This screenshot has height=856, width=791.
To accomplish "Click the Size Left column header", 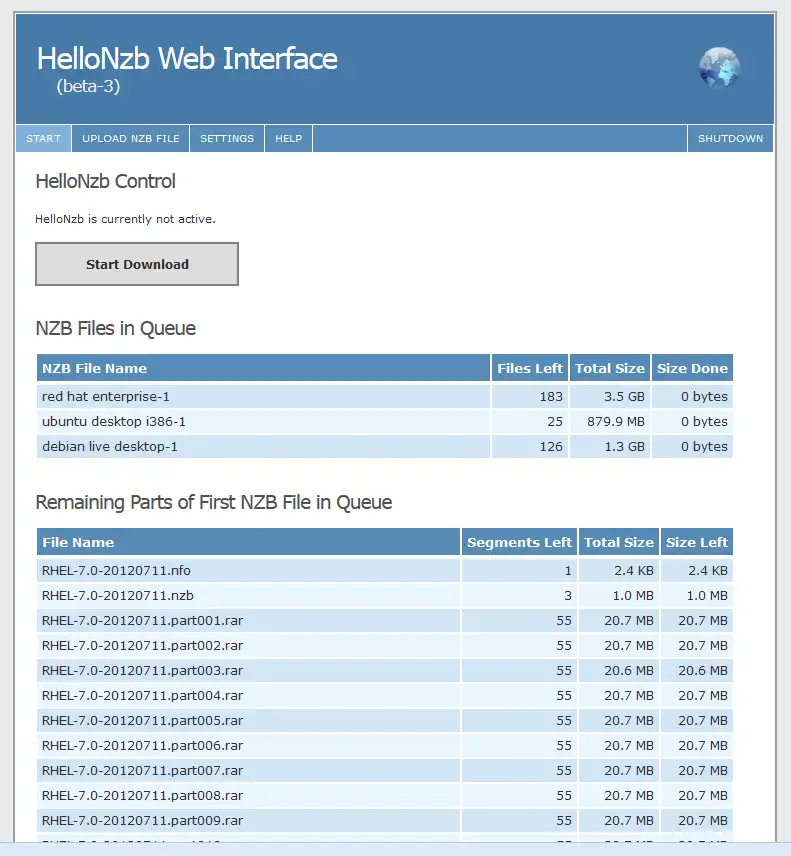I will click(697, 542).
